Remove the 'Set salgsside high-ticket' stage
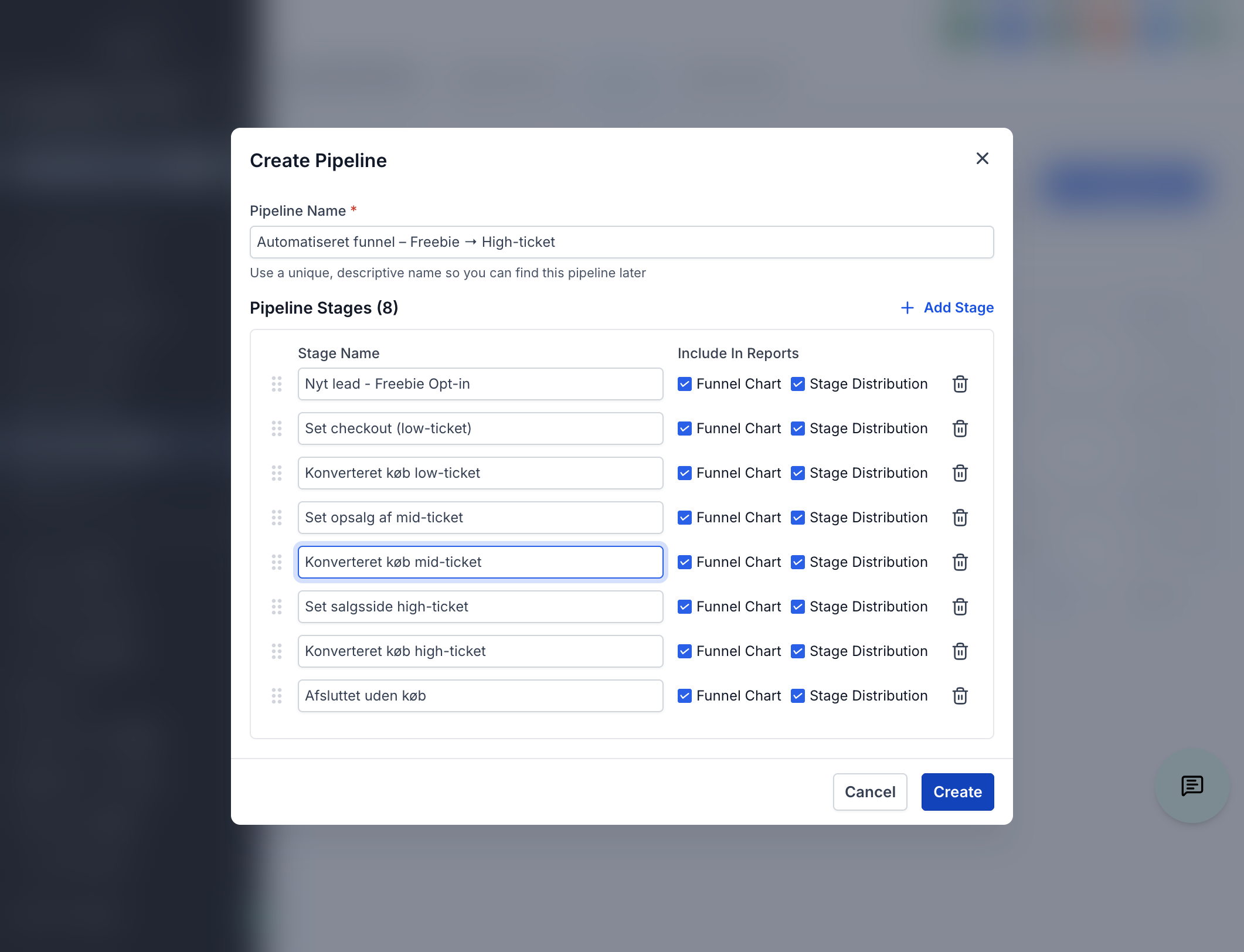Screen dimensions: 1244x952 pyautogui.click(x=960, y=607)
